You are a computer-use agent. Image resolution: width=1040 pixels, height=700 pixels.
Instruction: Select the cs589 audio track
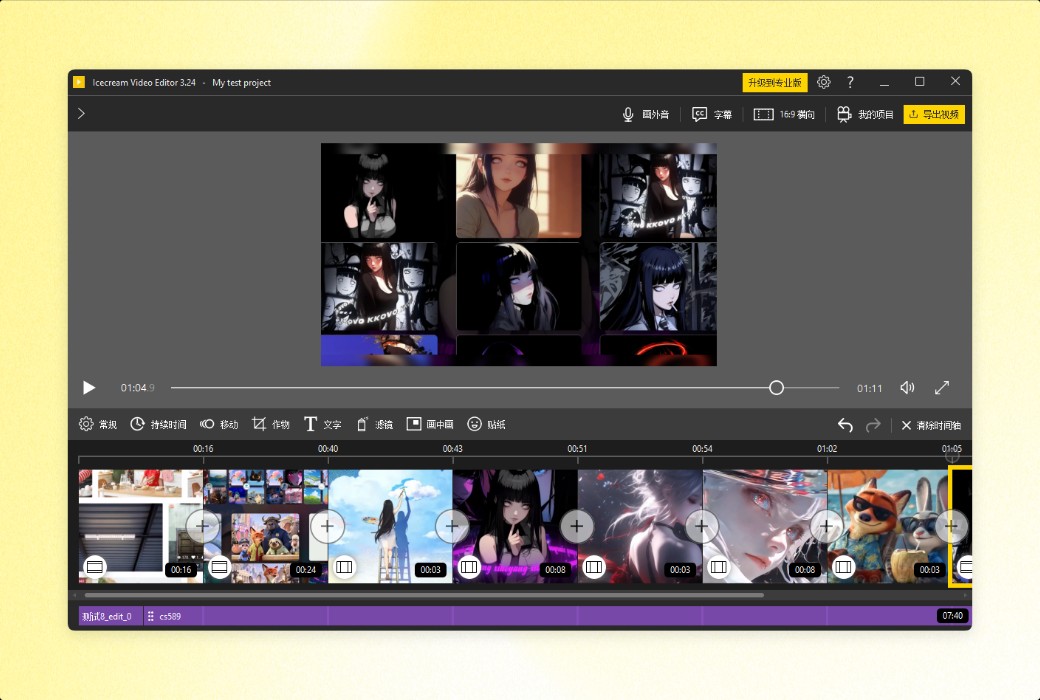click(168, 616)
